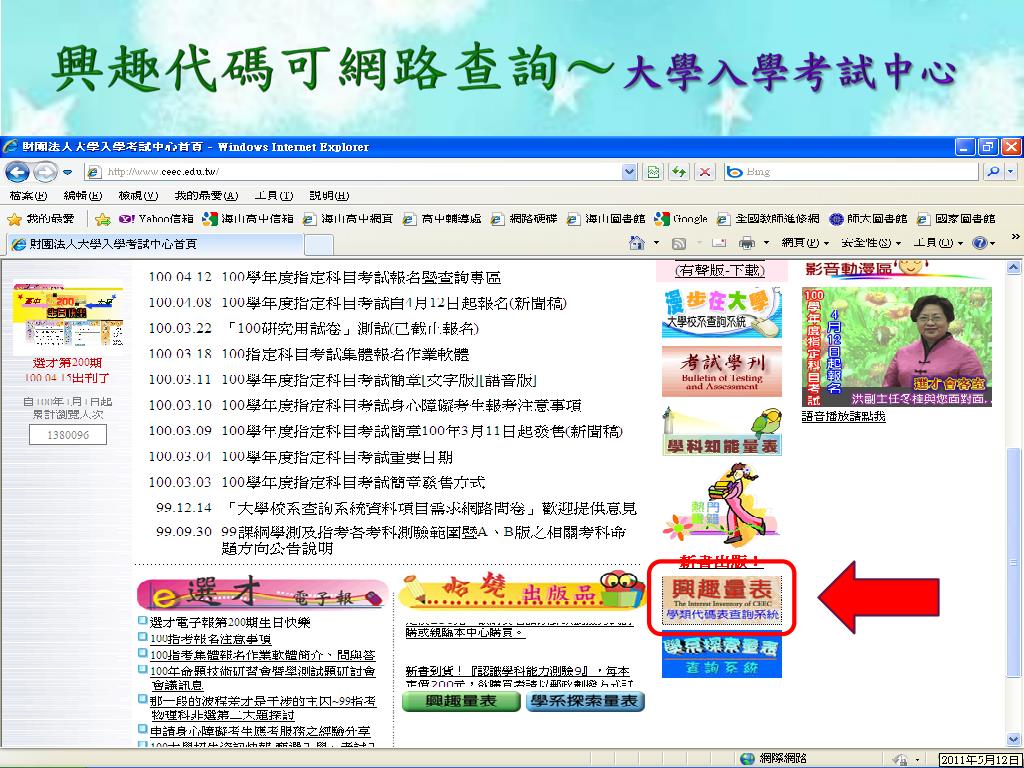Click the magnifier search button
The image size is (1024, 768).
point(993,172)
